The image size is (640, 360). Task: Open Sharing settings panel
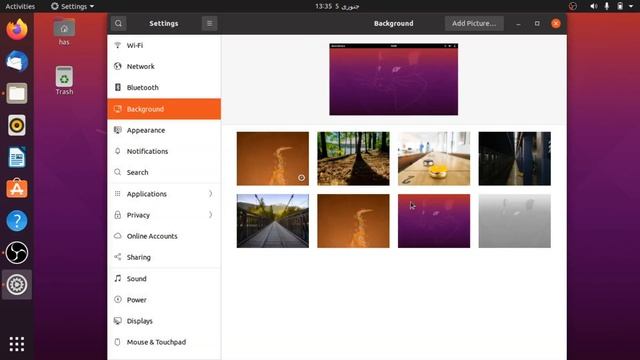coord(164,257)
